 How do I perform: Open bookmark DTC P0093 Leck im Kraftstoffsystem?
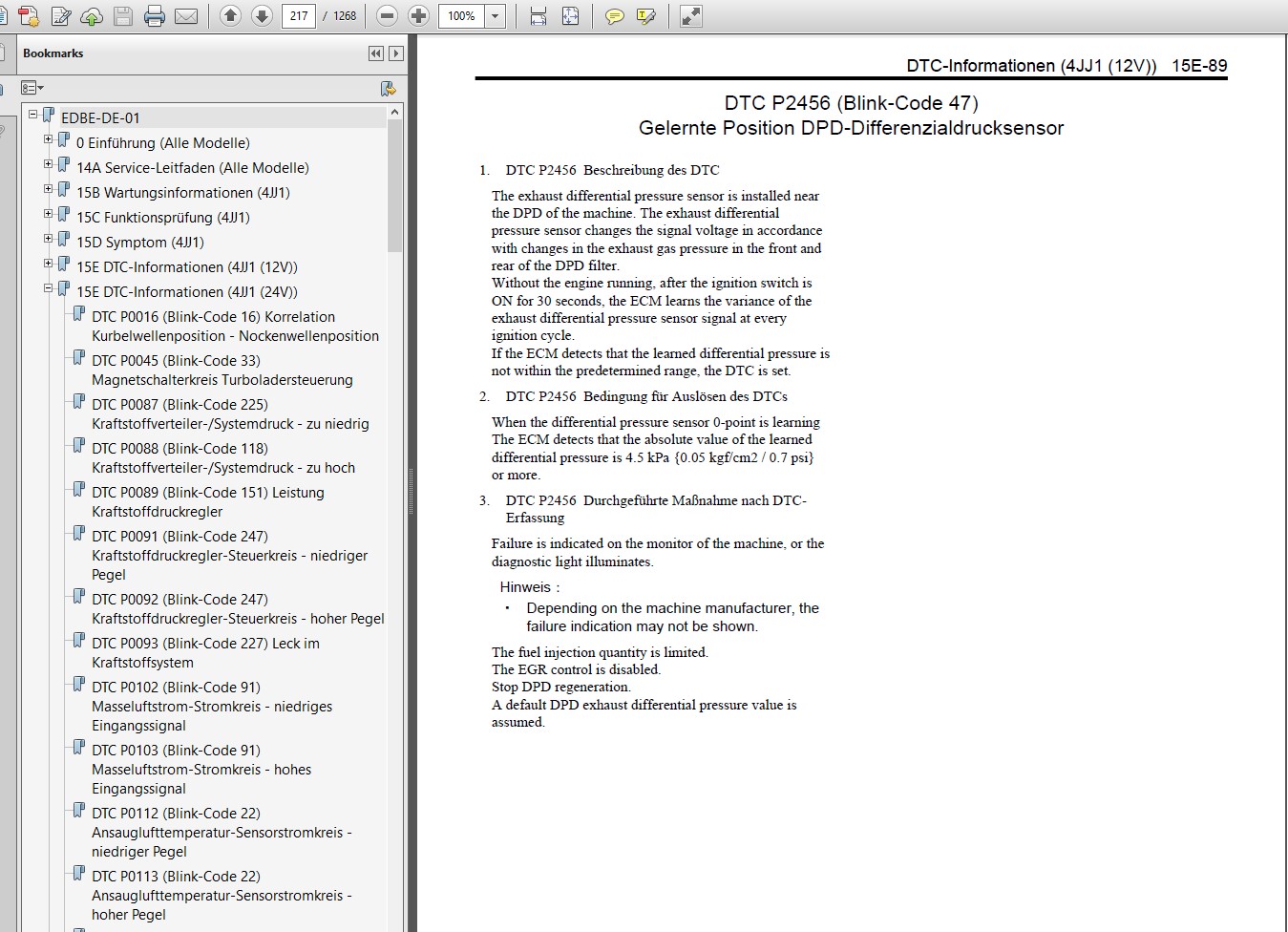(205, 653)
